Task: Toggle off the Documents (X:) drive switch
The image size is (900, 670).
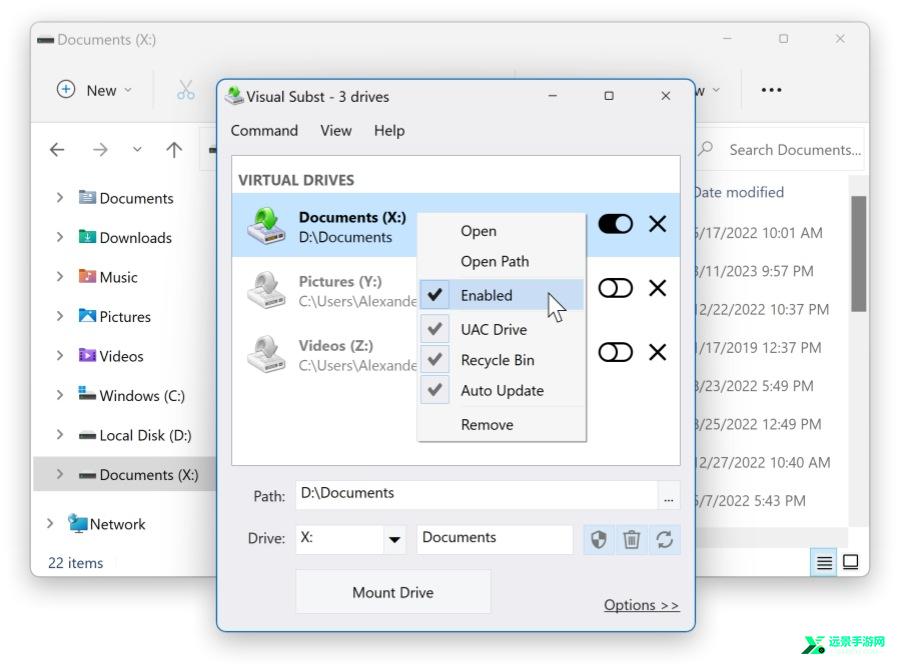Action: (615, 224)
